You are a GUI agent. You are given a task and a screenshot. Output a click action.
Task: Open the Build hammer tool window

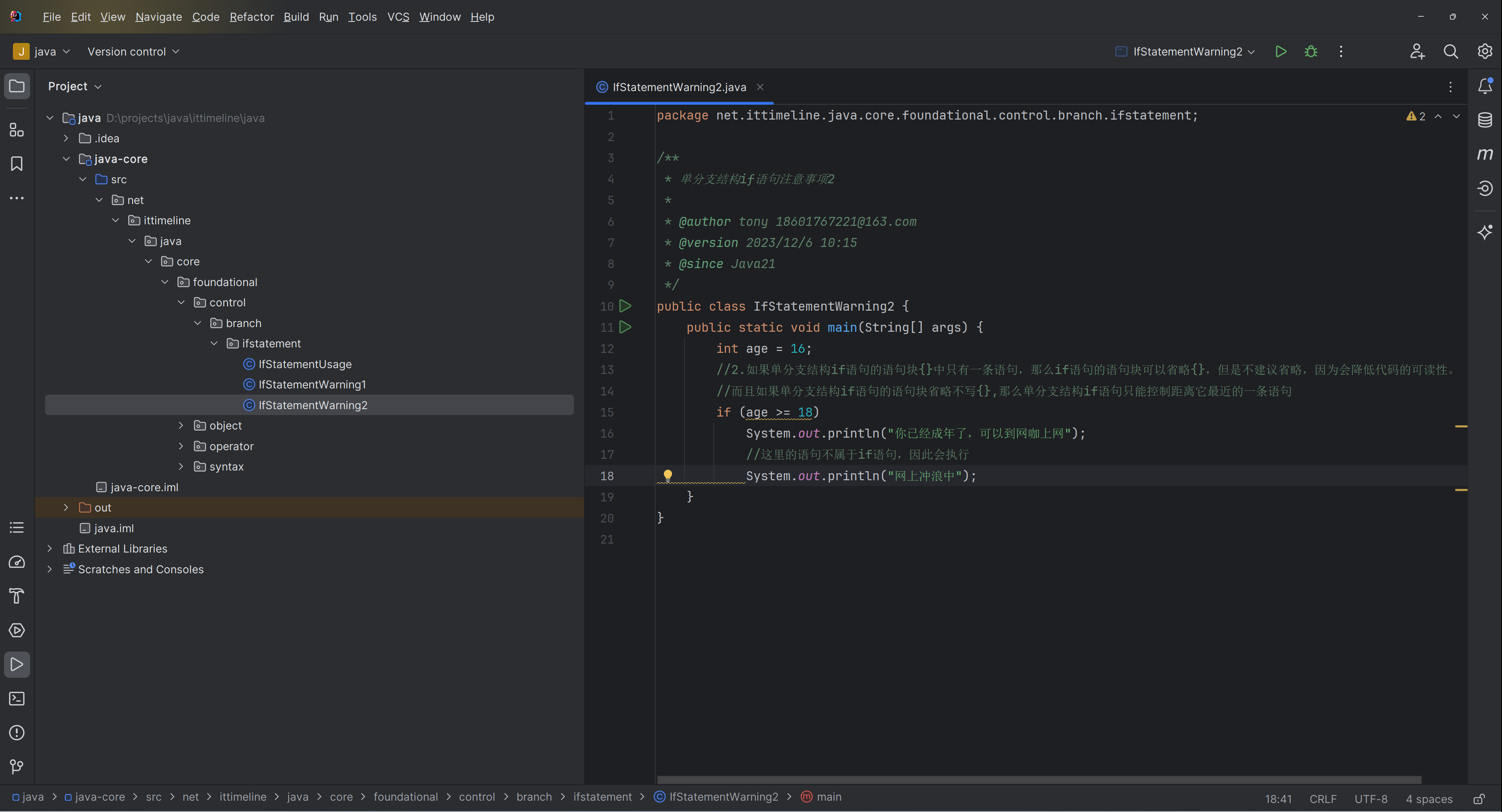[17, 596]
